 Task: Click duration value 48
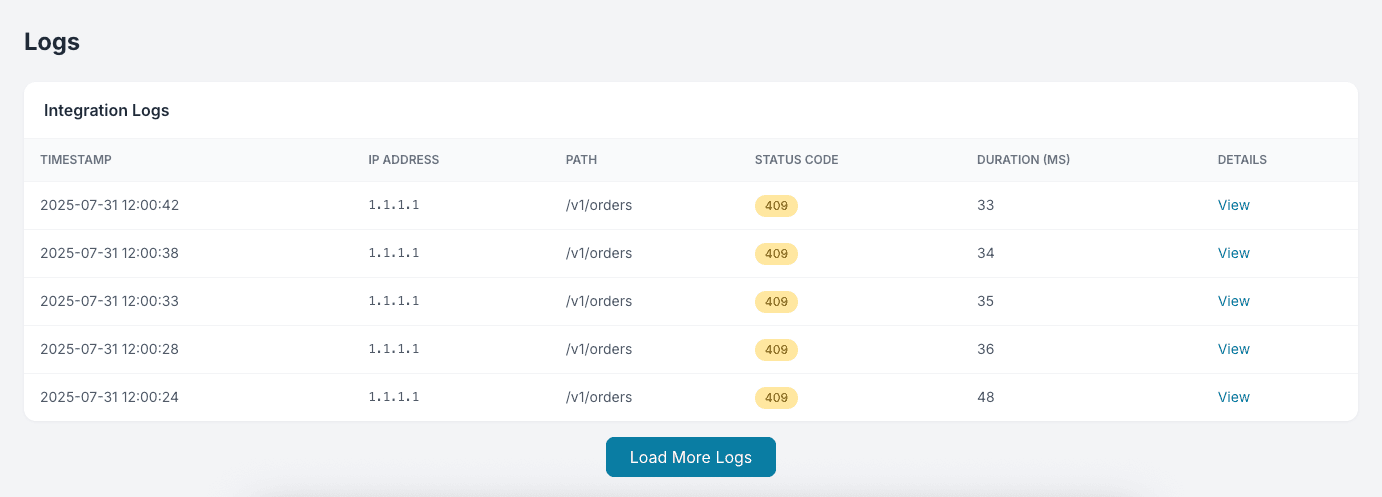pyautogui.click(x=986, y=397)
